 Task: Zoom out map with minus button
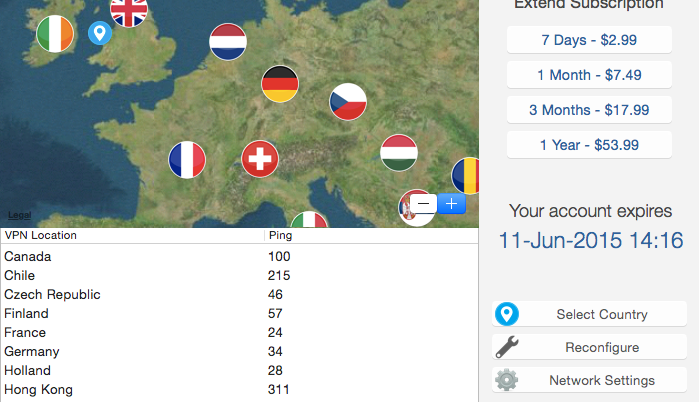[x=424, y=203]
